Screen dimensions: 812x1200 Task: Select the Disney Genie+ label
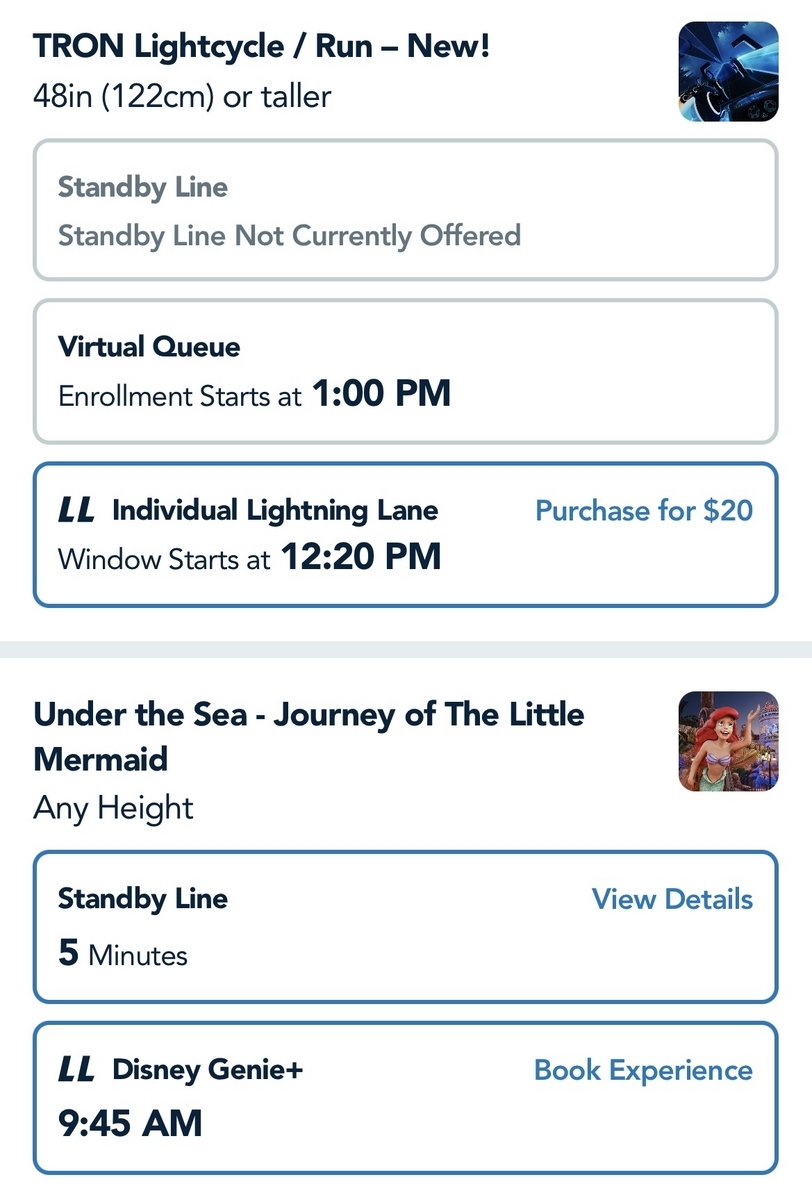click(207, 1070)
